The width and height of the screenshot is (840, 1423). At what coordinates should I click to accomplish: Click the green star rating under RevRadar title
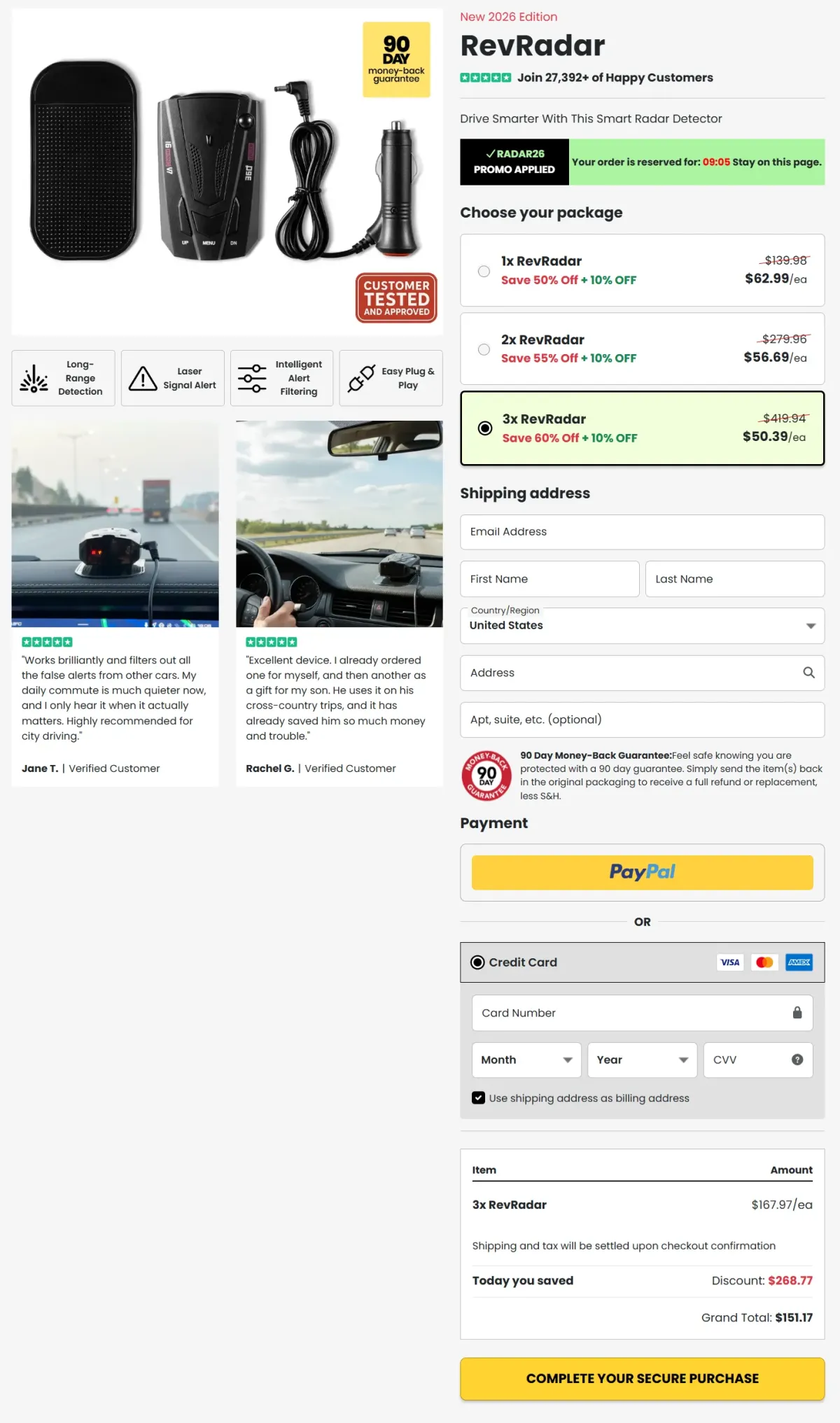[486, 78]
